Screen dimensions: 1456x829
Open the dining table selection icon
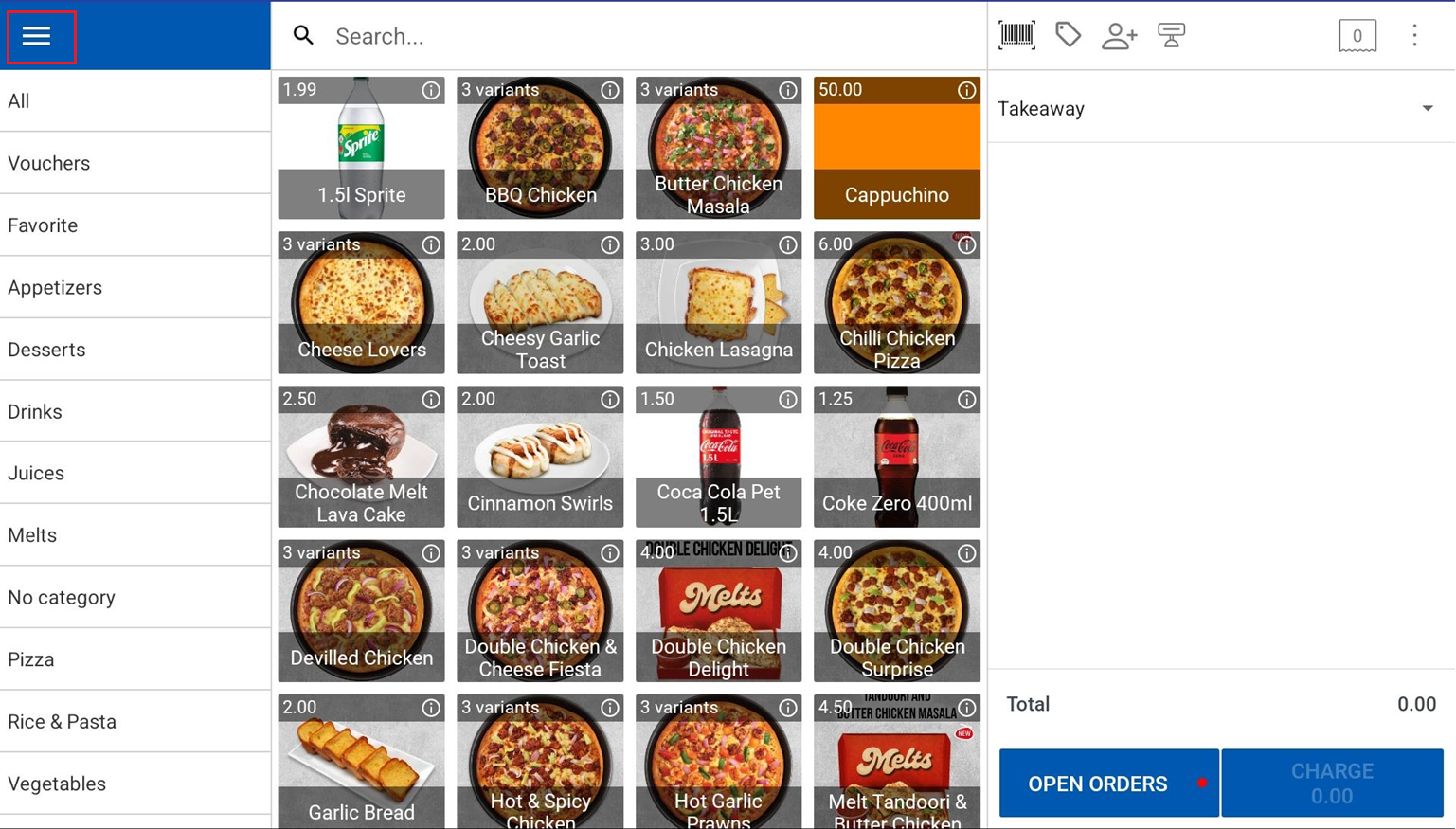(x=1171, y=36)
